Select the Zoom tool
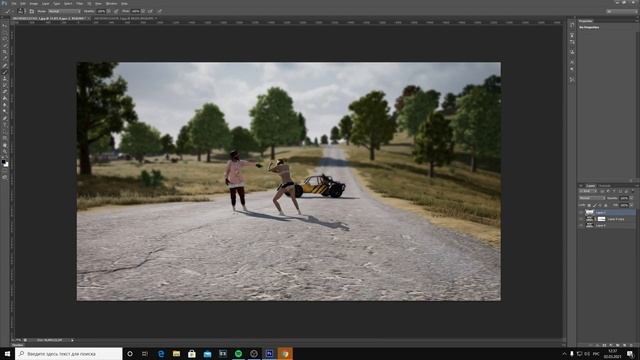The height and width of the screenshot is (360, 640). 5,151
